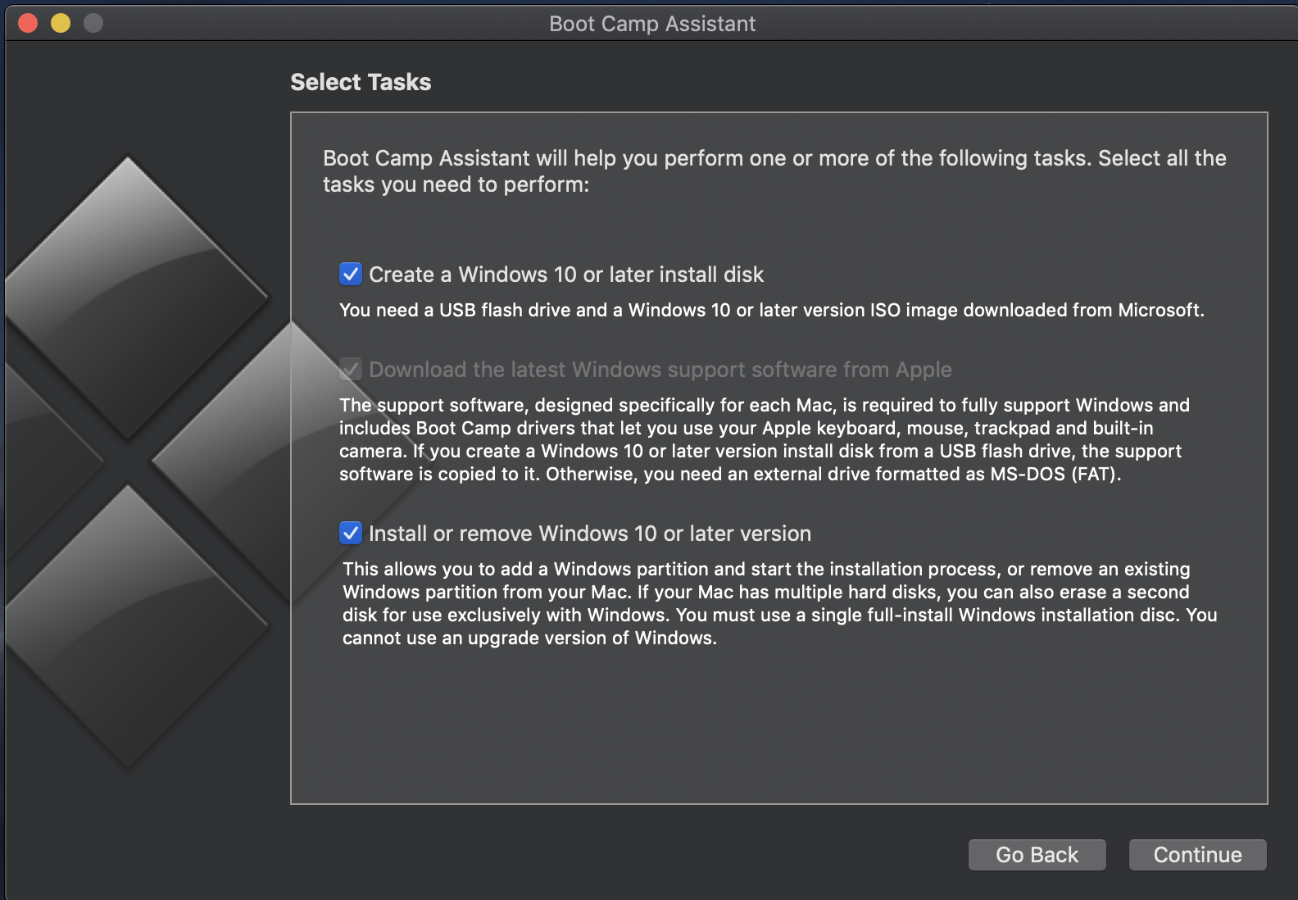Click the greyed-out zoom window button
Viewport: 1298px width, 900px height.
pos(93,23)
